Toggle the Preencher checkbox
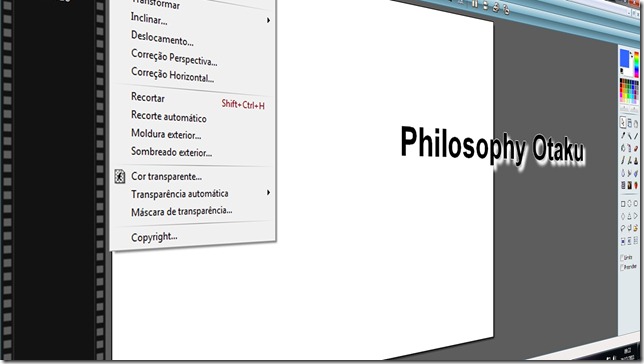 point(623,267)
